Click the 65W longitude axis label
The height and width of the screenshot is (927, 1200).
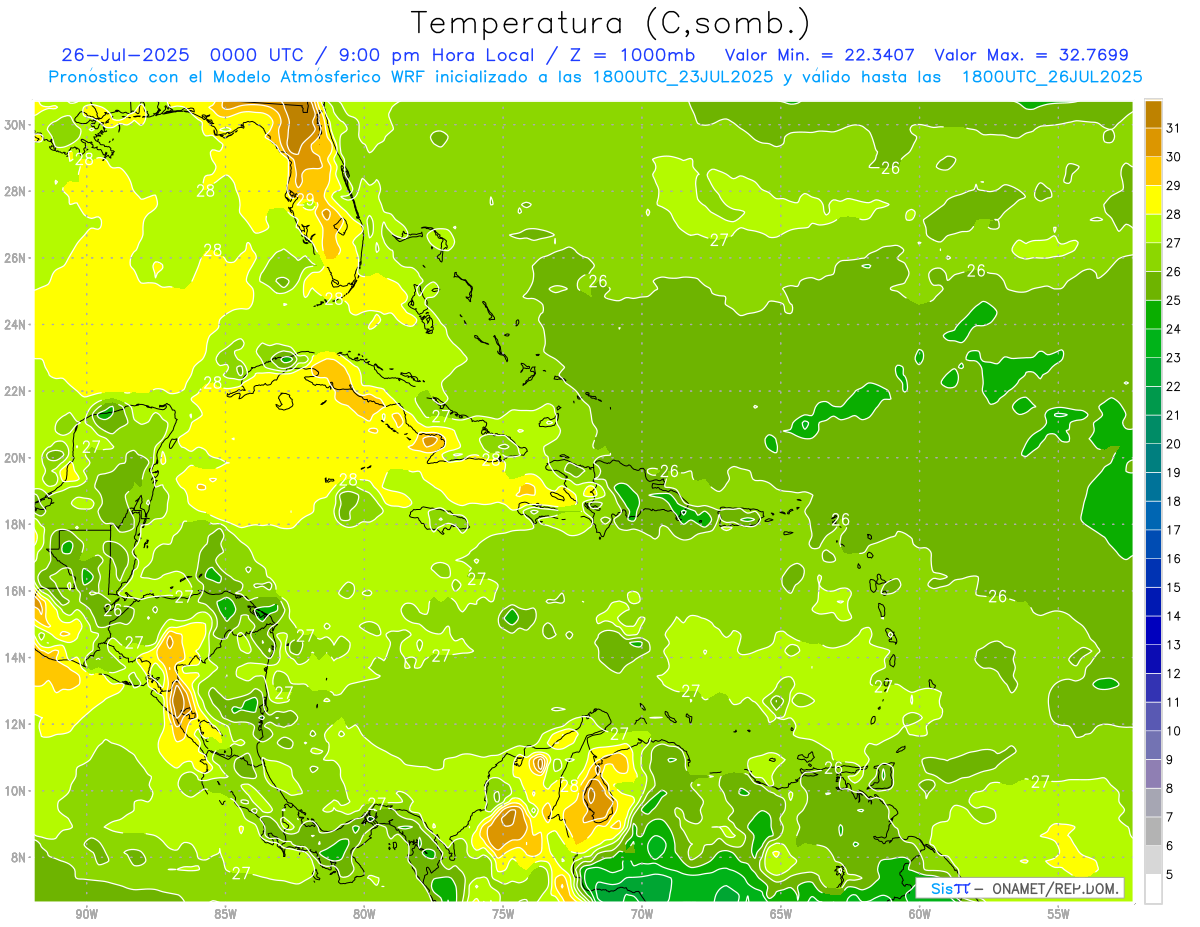click(781, 914)
